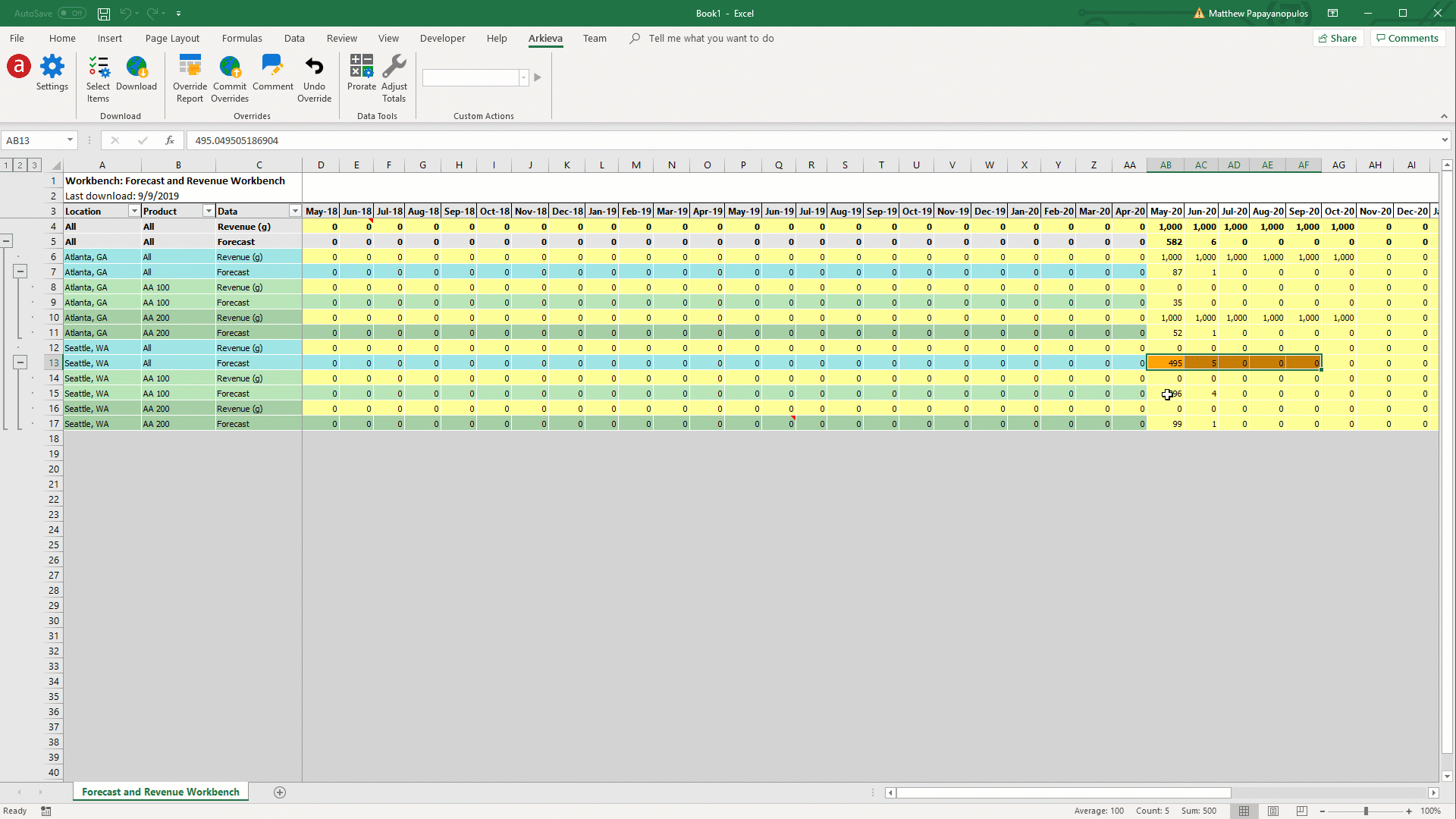
Task: Click the Redo icon in title bar
Action: click(152, 14)
